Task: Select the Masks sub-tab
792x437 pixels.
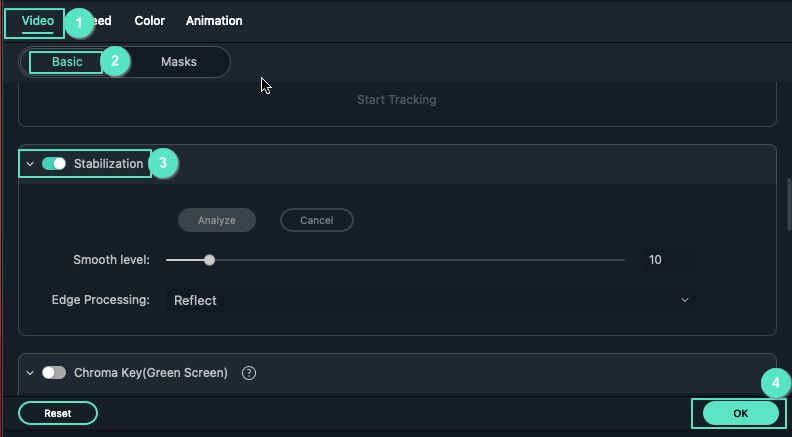Action: click(x=179, y=62)
